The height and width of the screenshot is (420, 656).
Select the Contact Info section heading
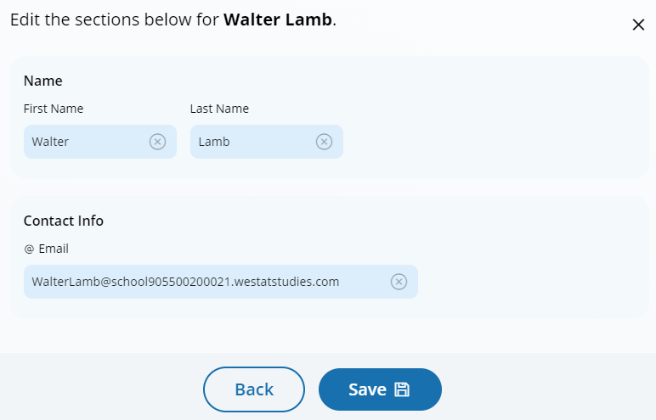click(64, 221)
